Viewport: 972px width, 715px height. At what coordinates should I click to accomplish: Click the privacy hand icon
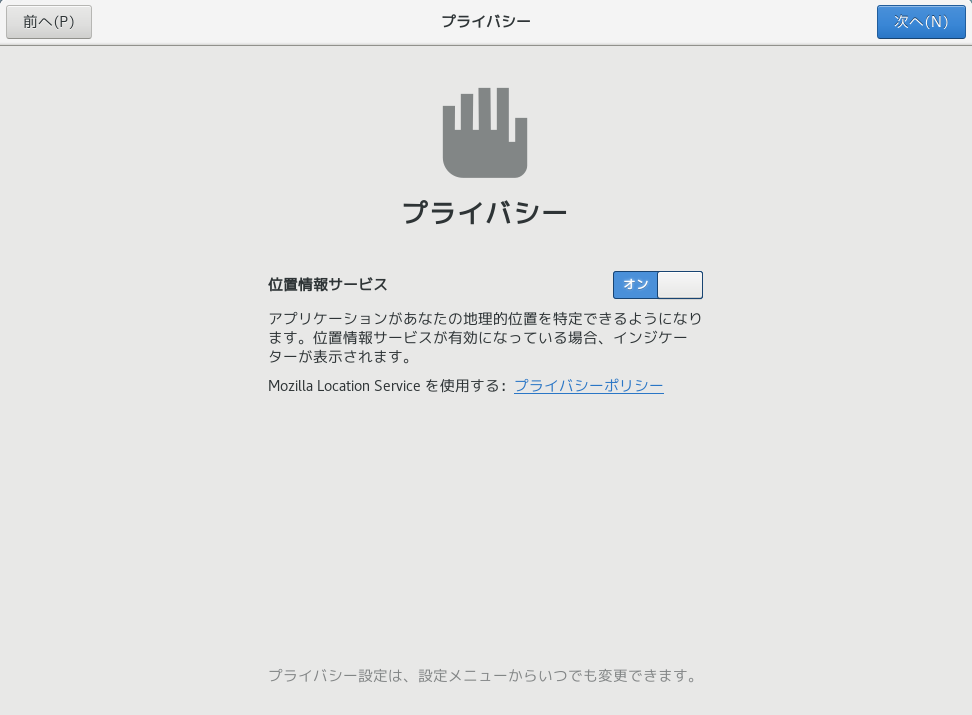[x=485, y=133]
